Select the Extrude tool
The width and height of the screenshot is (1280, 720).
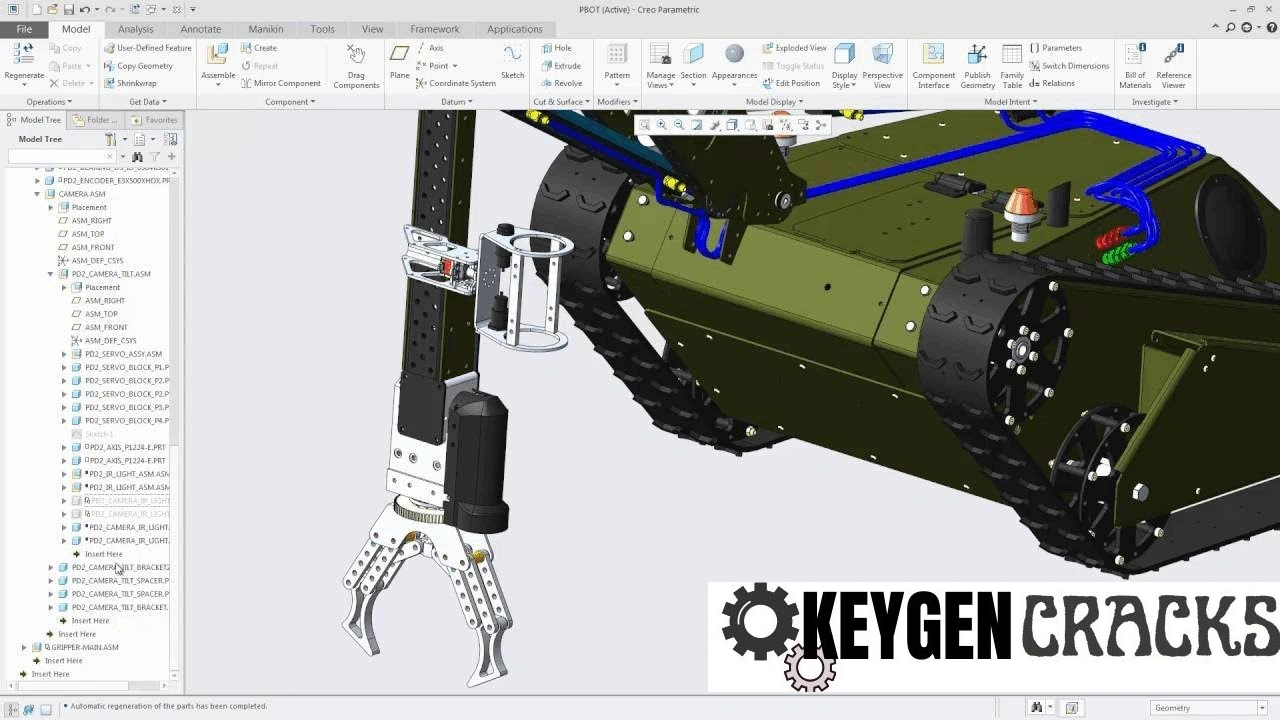tap(561, 66)
